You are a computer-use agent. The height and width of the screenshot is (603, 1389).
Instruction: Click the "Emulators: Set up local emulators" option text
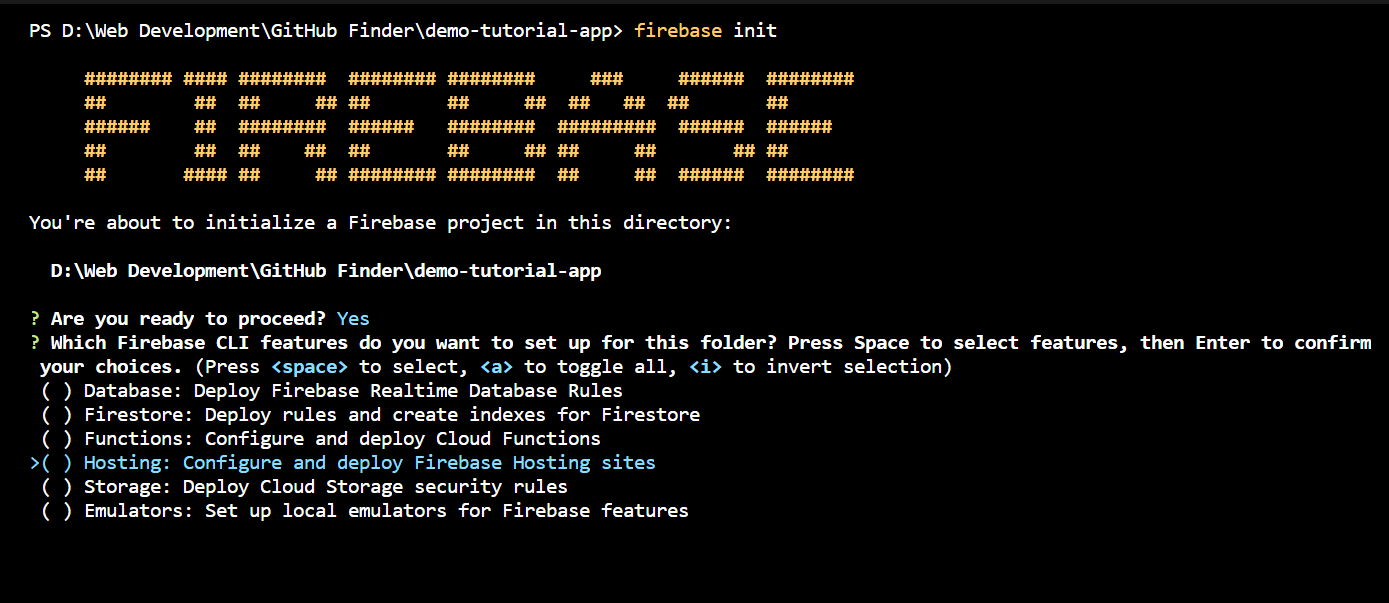tap(386, 511)
